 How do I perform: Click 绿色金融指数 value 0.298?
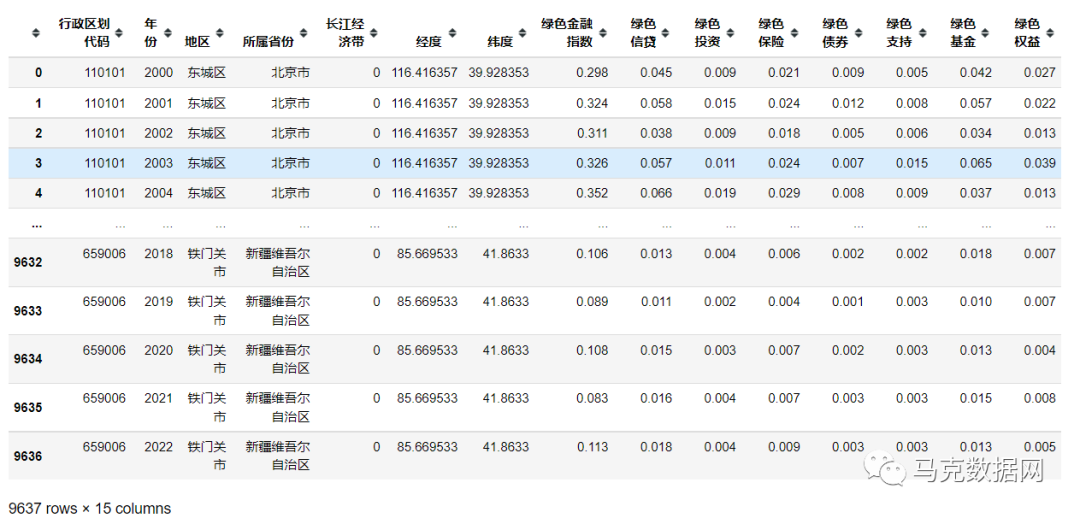tap(592, 72)
